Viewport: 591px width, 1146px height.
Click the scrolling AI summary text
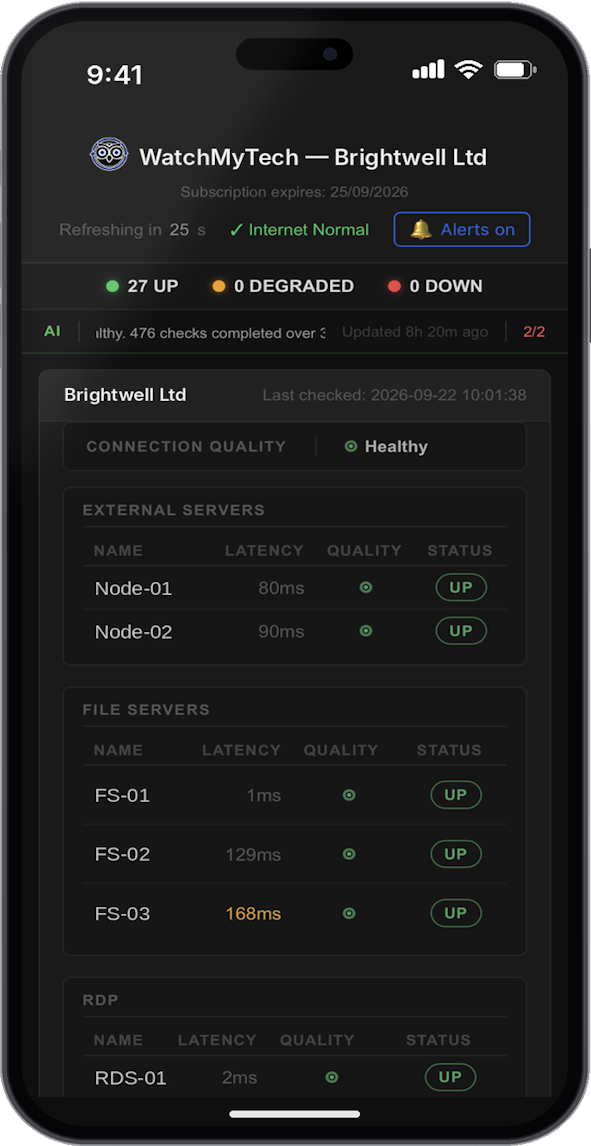point(210,333)
